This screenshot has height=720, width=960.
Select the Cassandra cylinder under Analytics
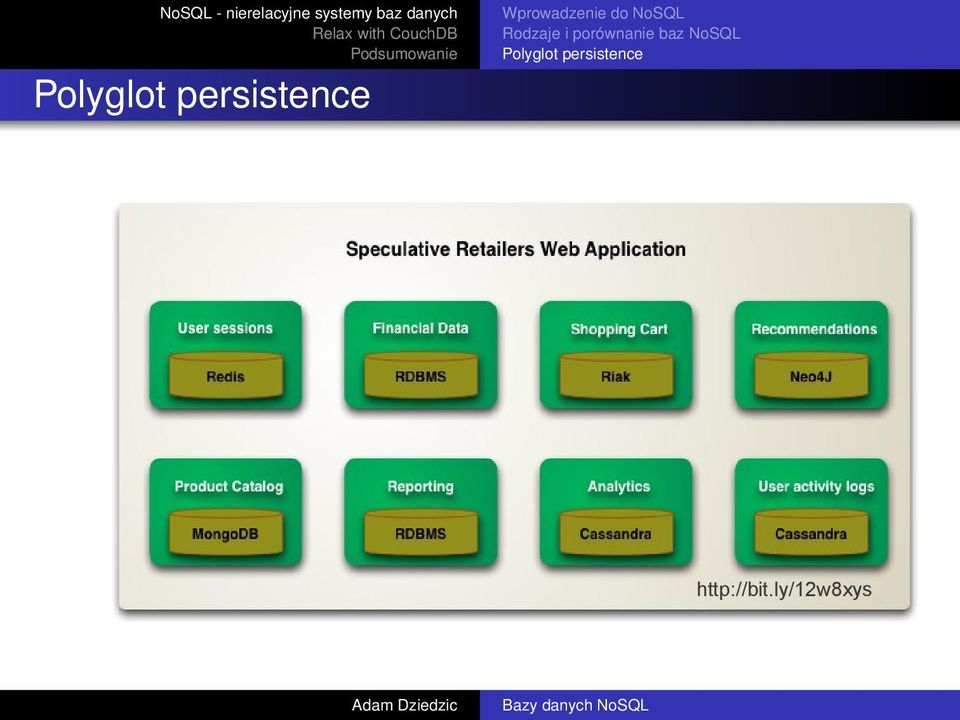[x=616, y=533]
